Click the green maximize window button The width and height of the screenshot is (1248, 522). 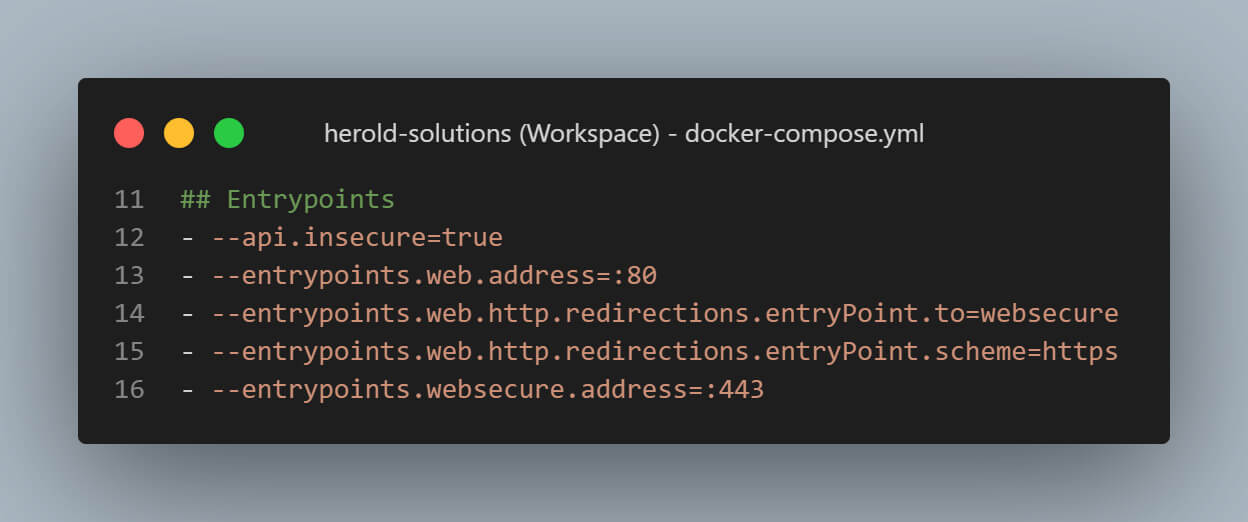[x=229, y=133]
